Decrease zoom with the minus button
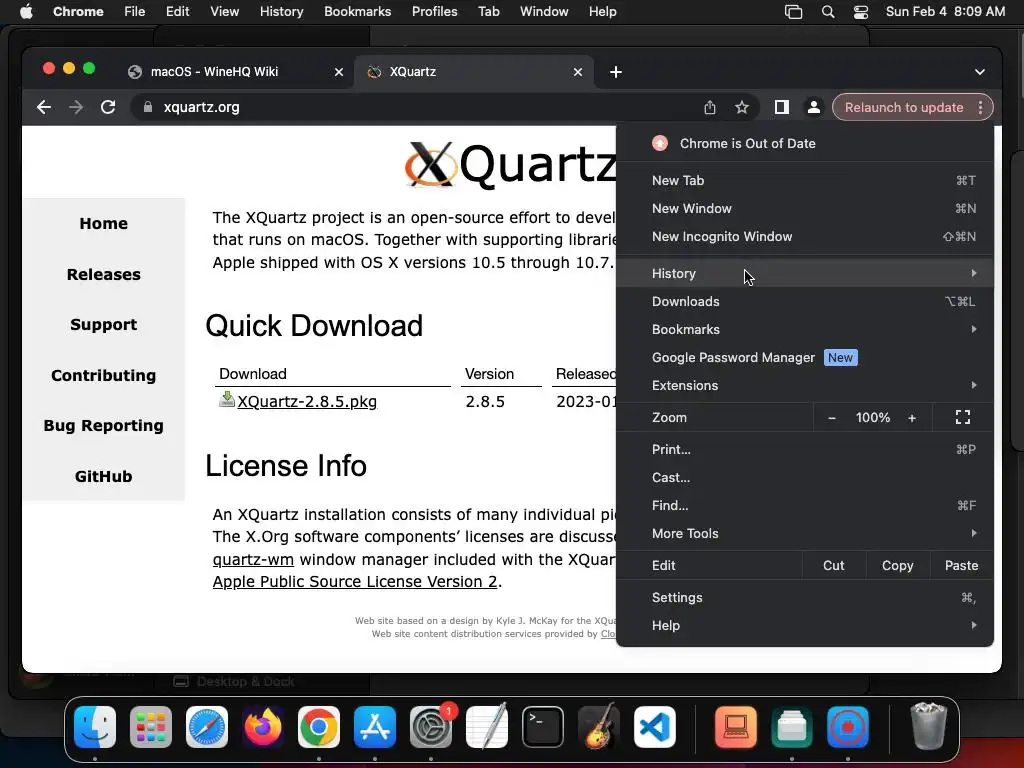Screen dimensions: 1024x768 831,417
